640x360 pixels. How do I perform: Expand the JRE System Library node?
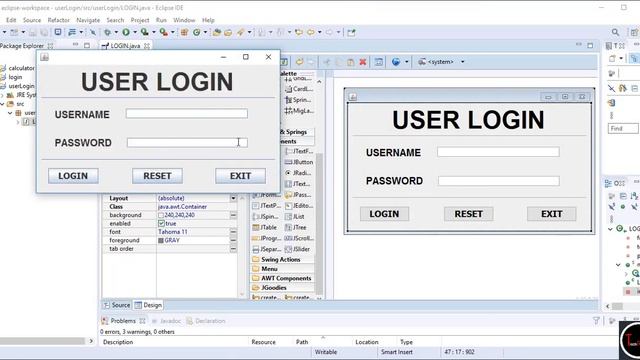[3, 95]
